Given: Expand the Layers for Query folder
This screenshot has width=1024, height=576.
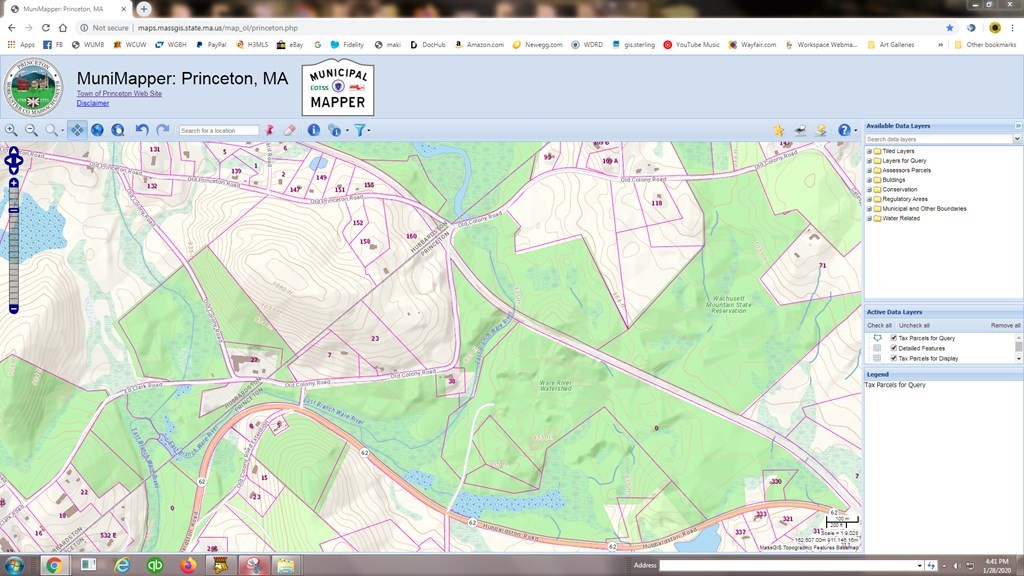Looking at the screenshot, I should point(869,161).
